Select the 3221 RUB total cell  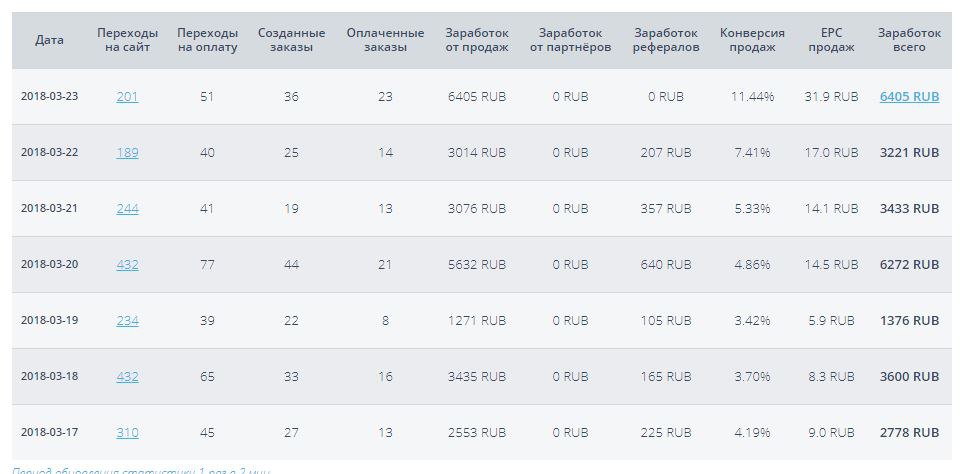pyautogui.click(x=909, y=152)
